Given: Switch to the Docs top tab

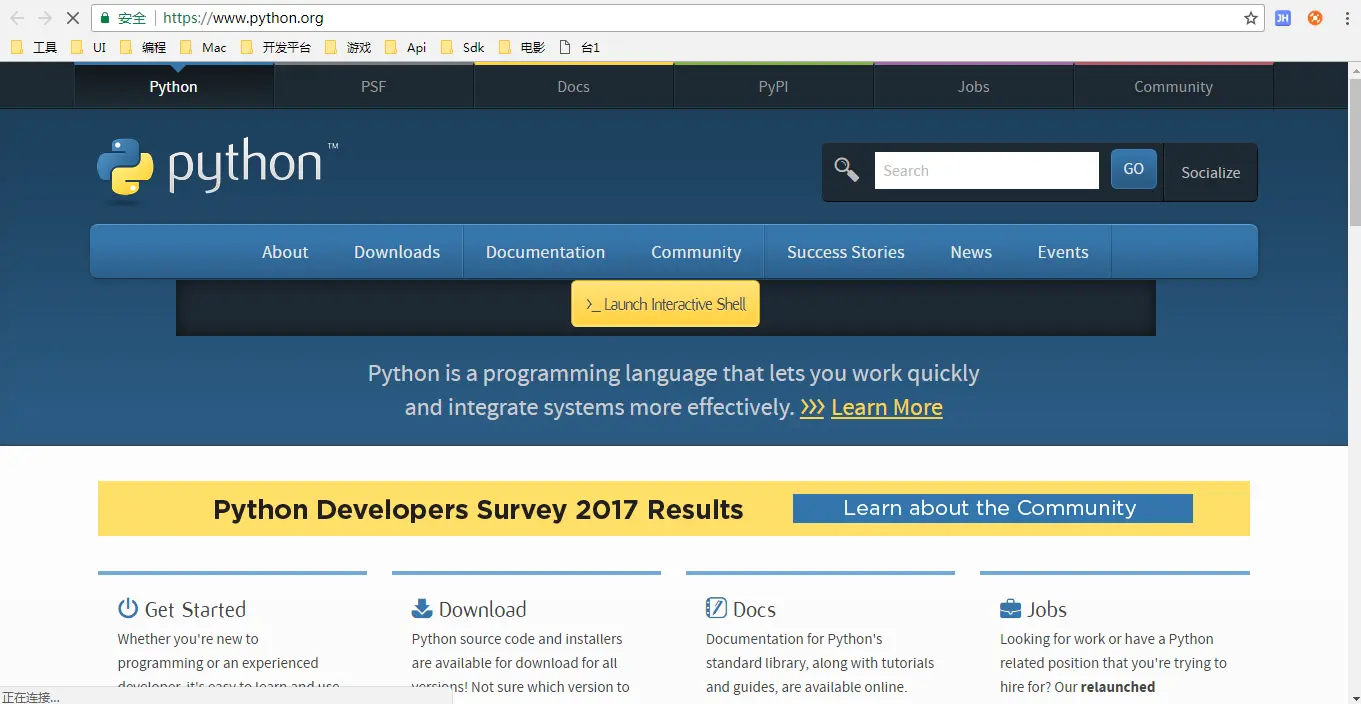Looking at the screenshot, I should (x=573, y=86).
